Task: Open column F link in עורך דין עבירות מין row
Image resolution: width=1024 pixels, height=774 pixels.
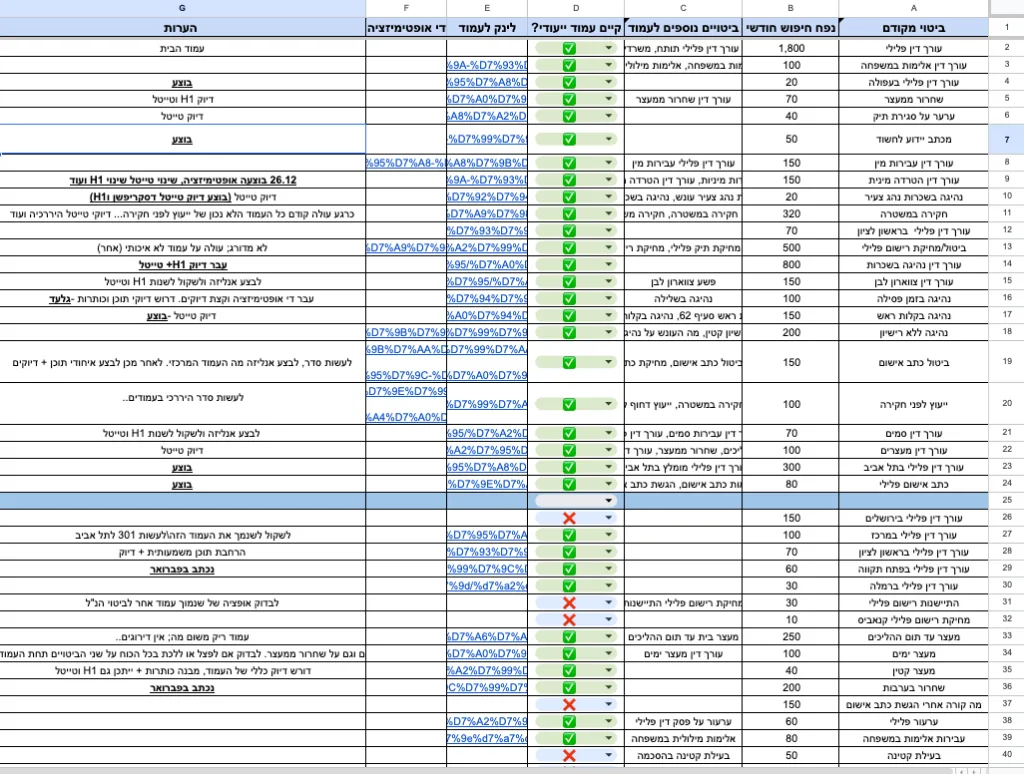Action: (406, 163)
